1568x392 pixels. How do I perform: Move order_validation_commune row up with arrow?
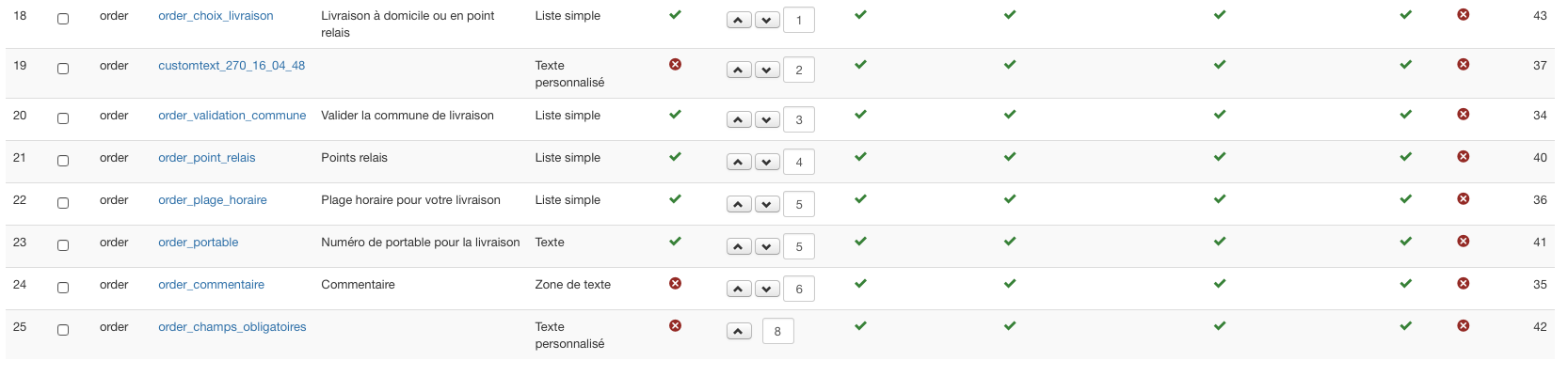point(739,119)
